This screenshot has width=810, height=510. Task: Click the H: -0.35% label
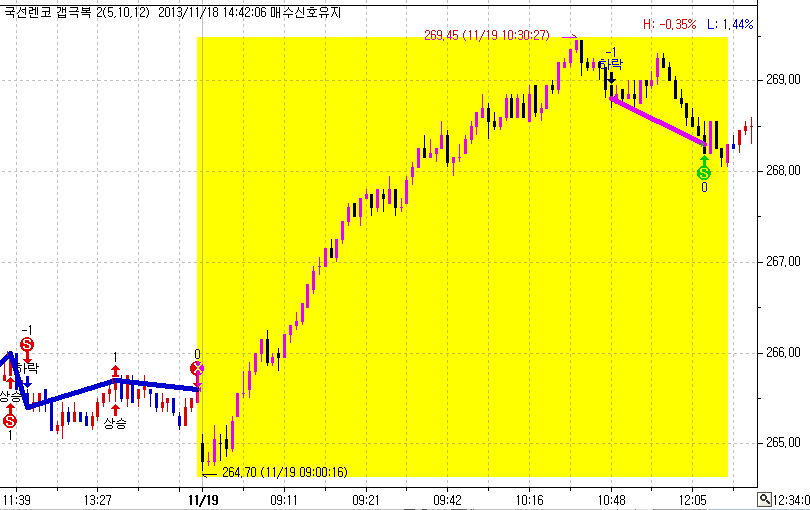pos(669,24)
